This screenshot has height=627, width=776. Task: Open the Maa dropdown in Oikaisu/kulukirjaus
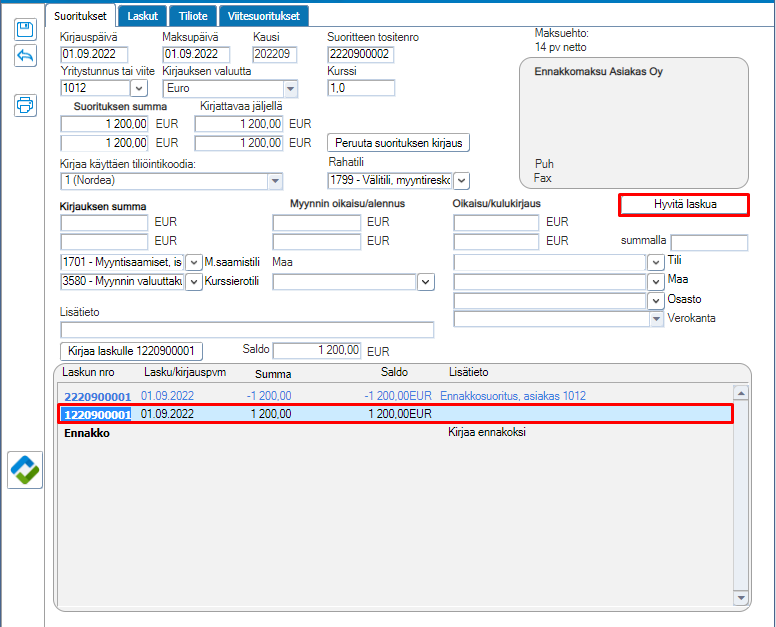pyautogui.click(x=656, y=282)
